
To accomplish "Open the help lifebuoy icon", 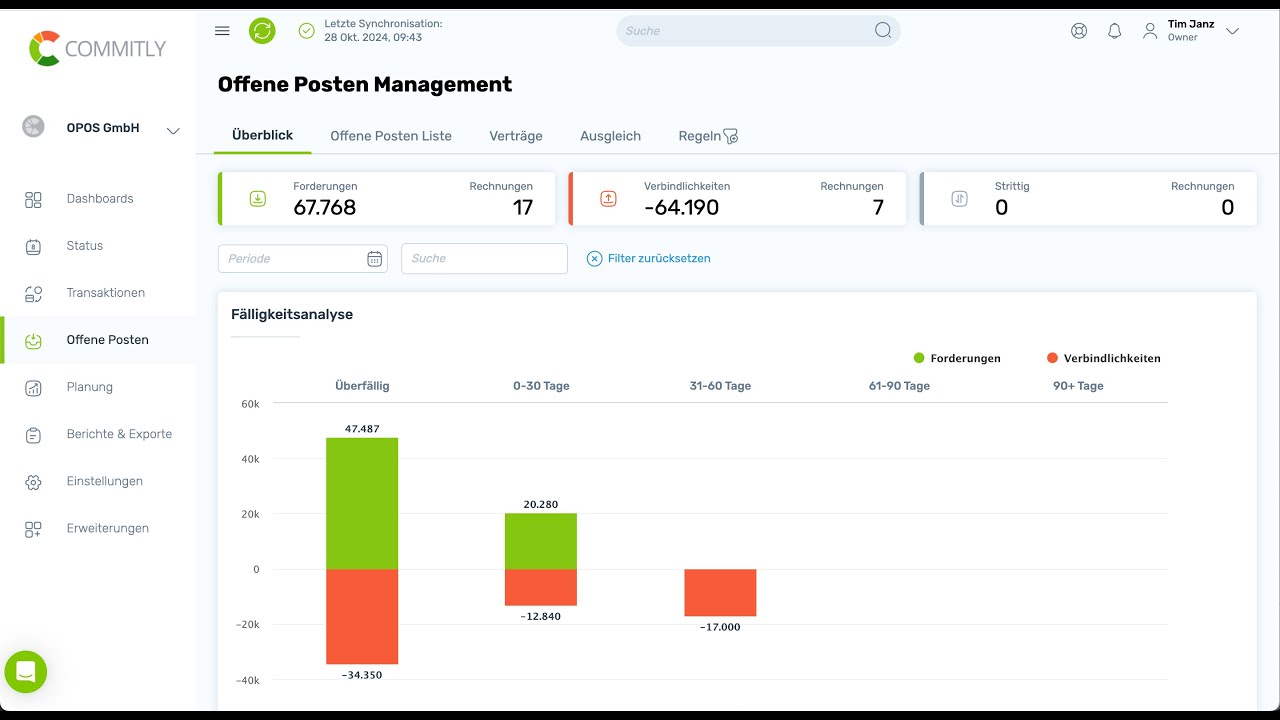I will [x=1079, y=31].
